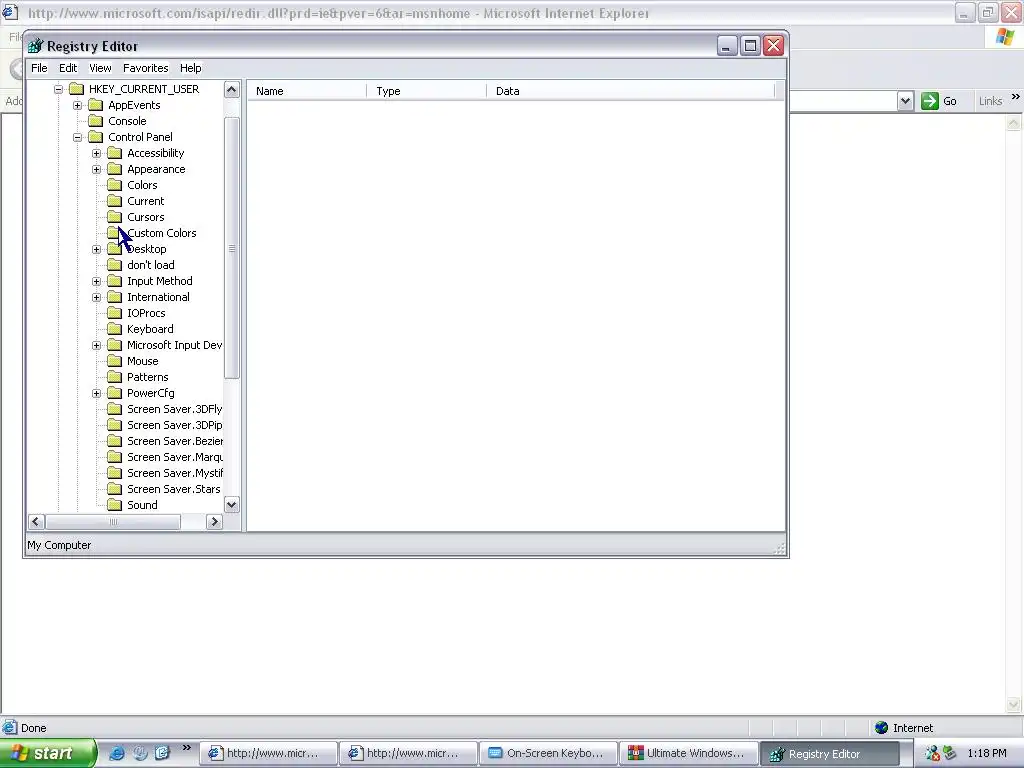Open the View menu in Registry Editor
The width and height of the screenshot is (1024, 768).
pos(100,68)
